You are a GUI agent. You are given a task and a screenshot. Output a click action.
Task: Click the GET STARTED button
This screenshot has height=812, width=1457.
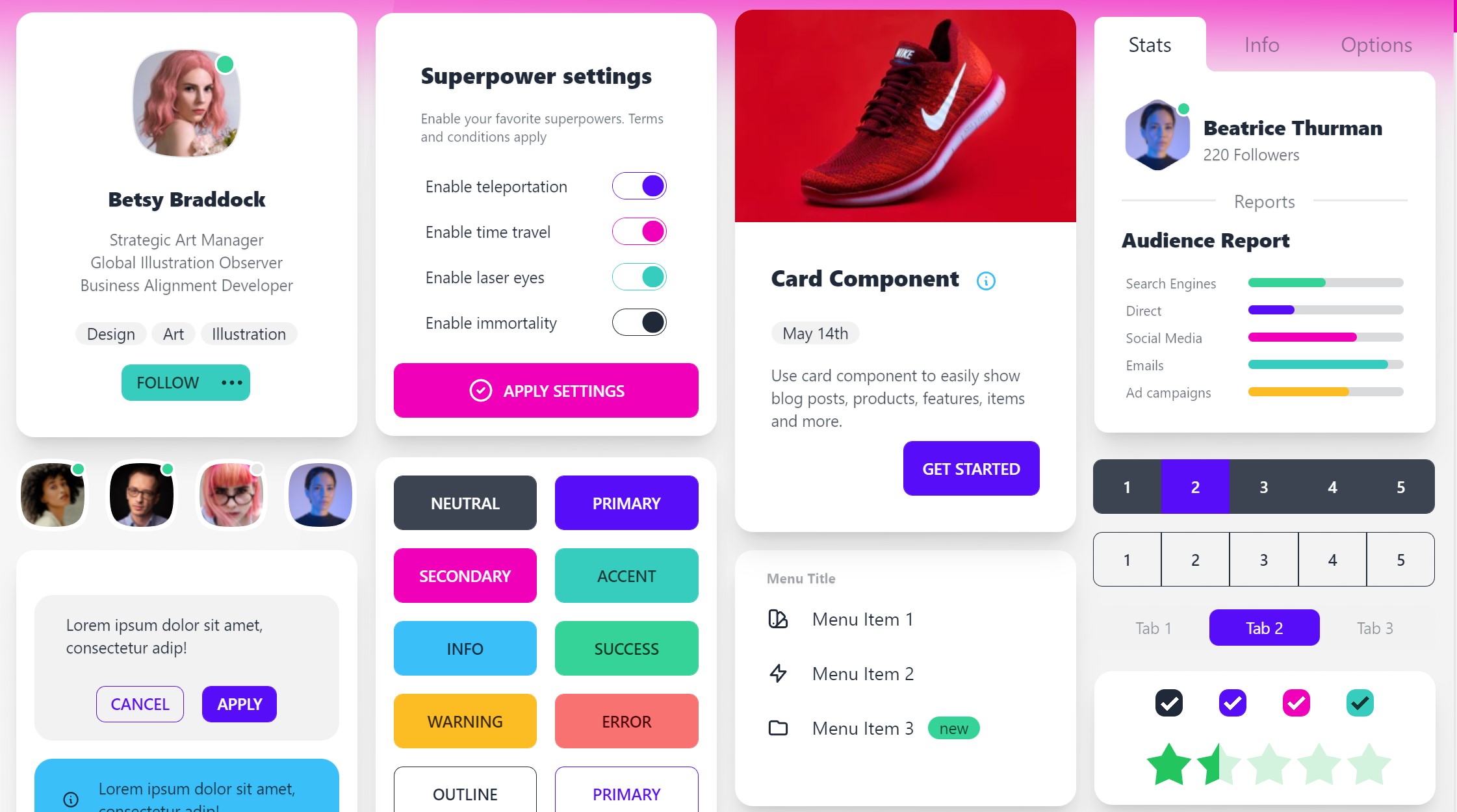click(971, 469)
